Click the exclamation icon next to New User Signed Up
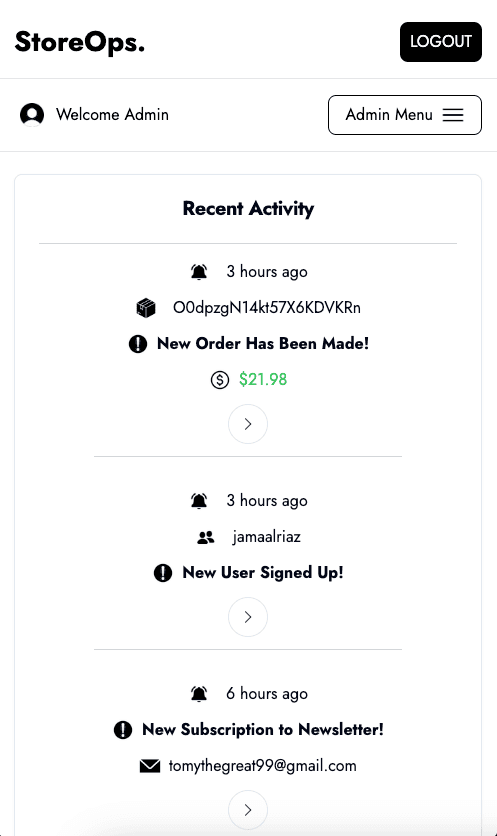497x836 pixels. [x=163, y=573]
